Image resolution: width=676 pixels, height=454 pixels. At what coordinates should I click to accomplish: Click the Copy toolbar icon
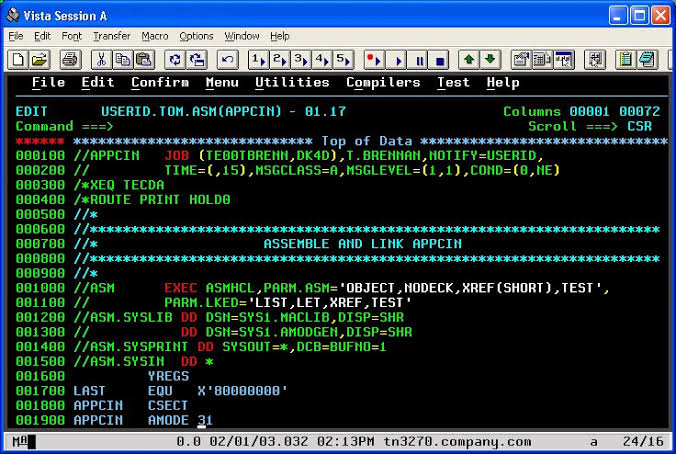click(123, 59)
